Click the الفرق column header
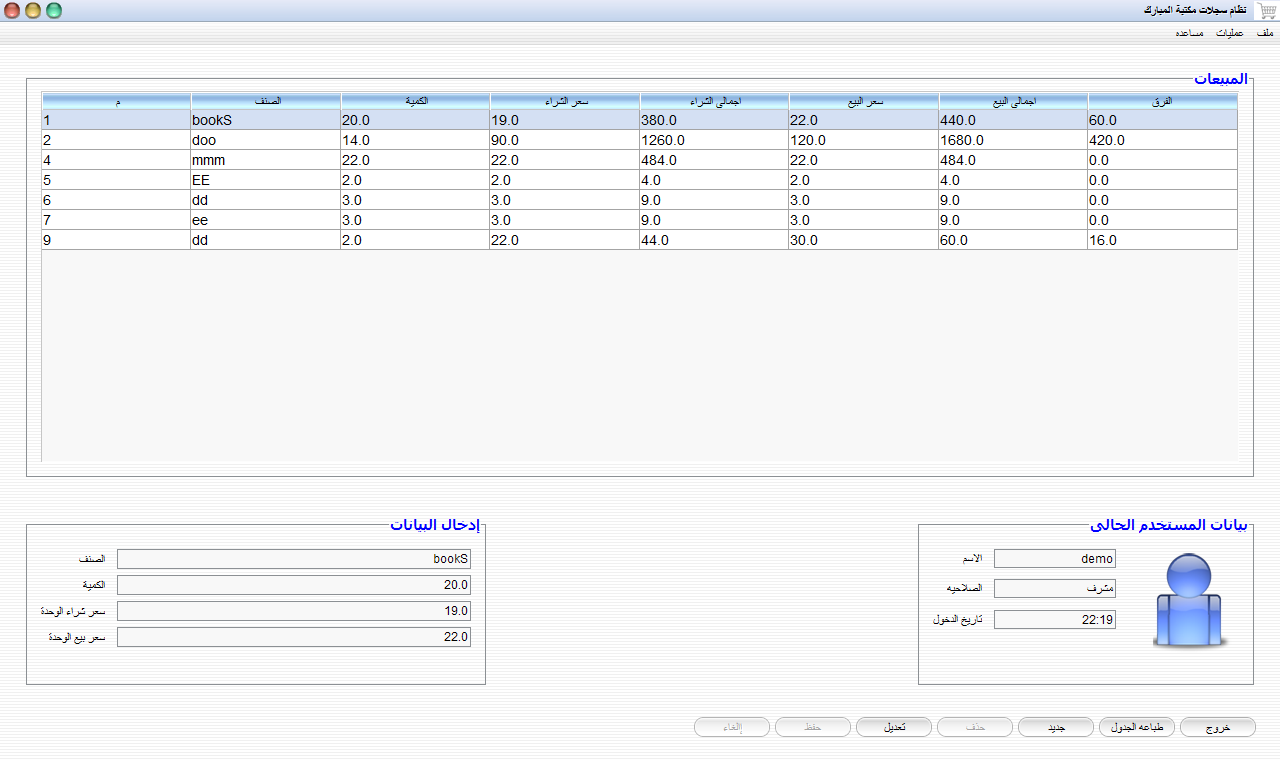This screenshot has height=760, width=1280. click(x=1163, y=101)
